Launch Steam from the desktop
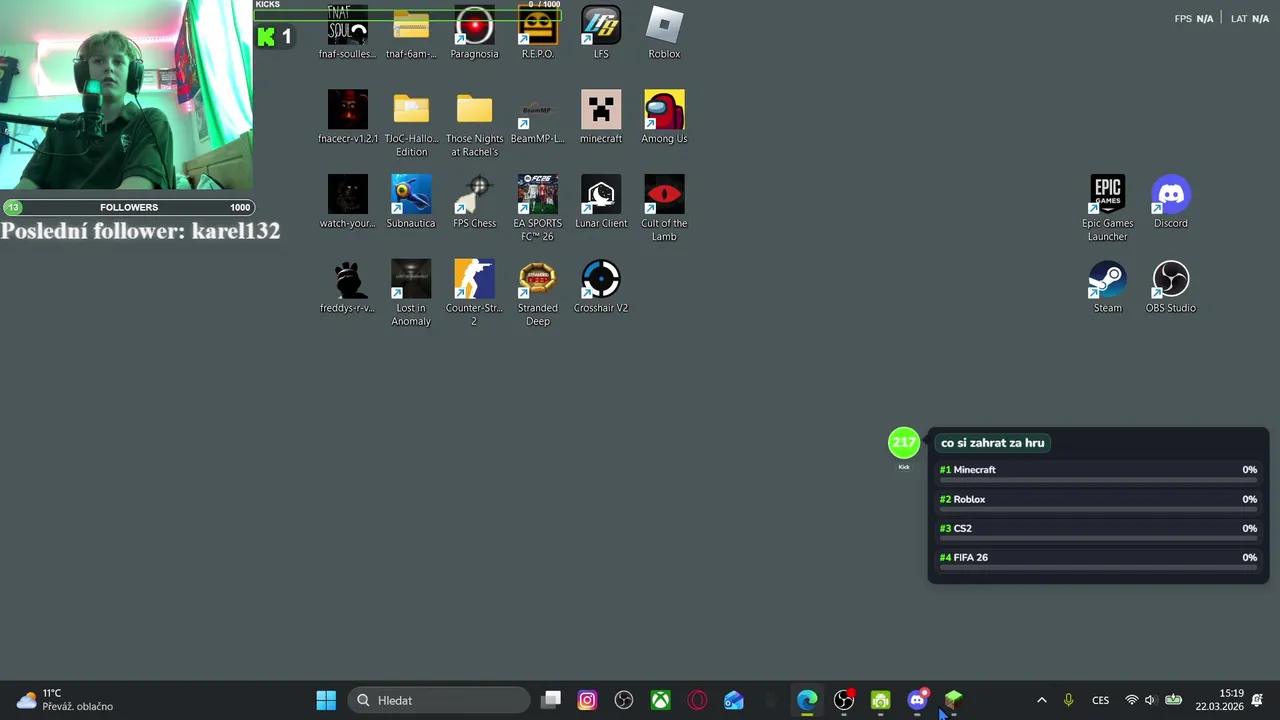This screenshot has height=720, width=1280. point(1107,287)
